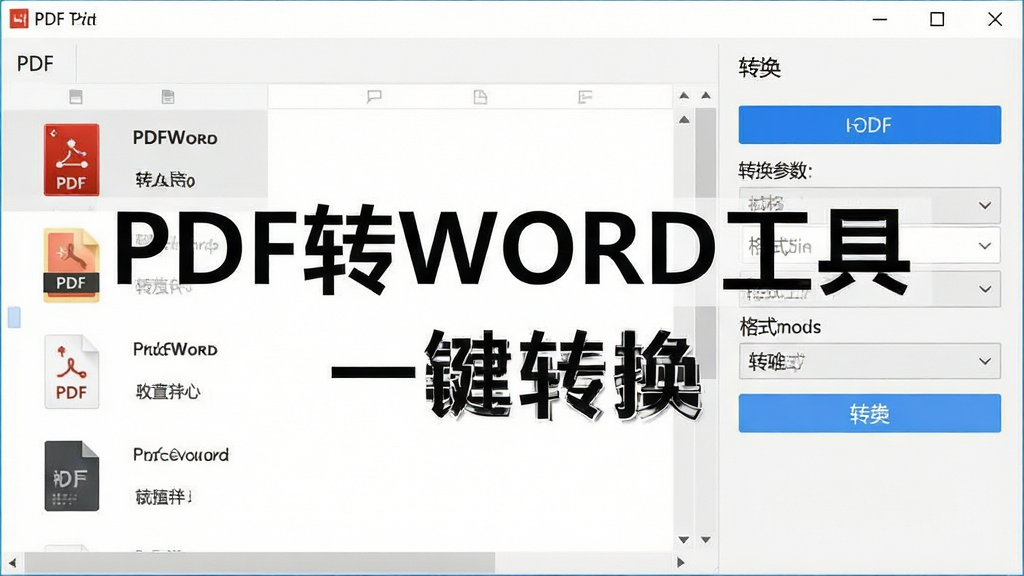Click the horizontal scrollbar thumb
Image resolution: width=1024 pixels, height=576 pixels.
click(260, 562)
